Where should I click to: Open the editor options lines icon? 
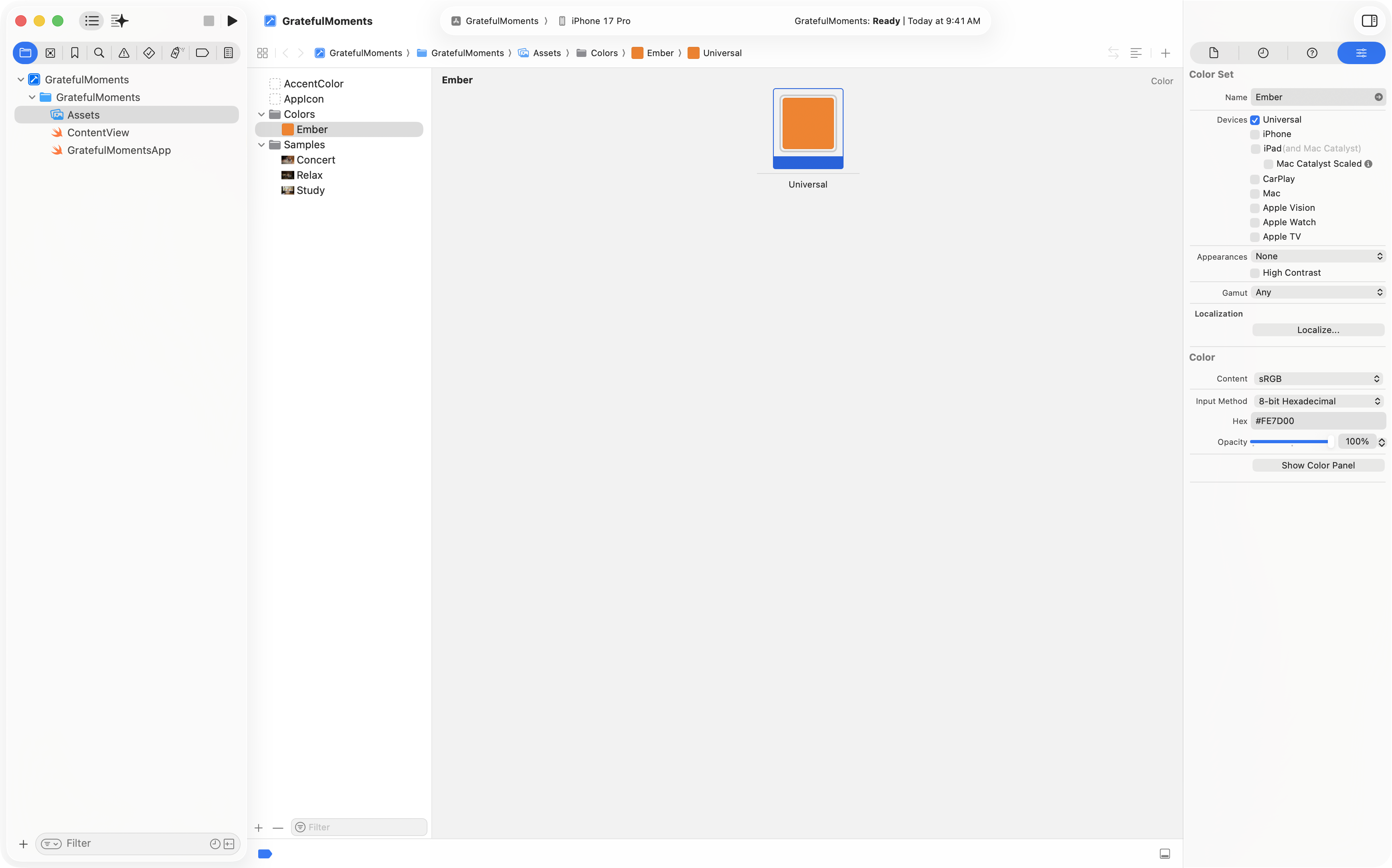1136,53
